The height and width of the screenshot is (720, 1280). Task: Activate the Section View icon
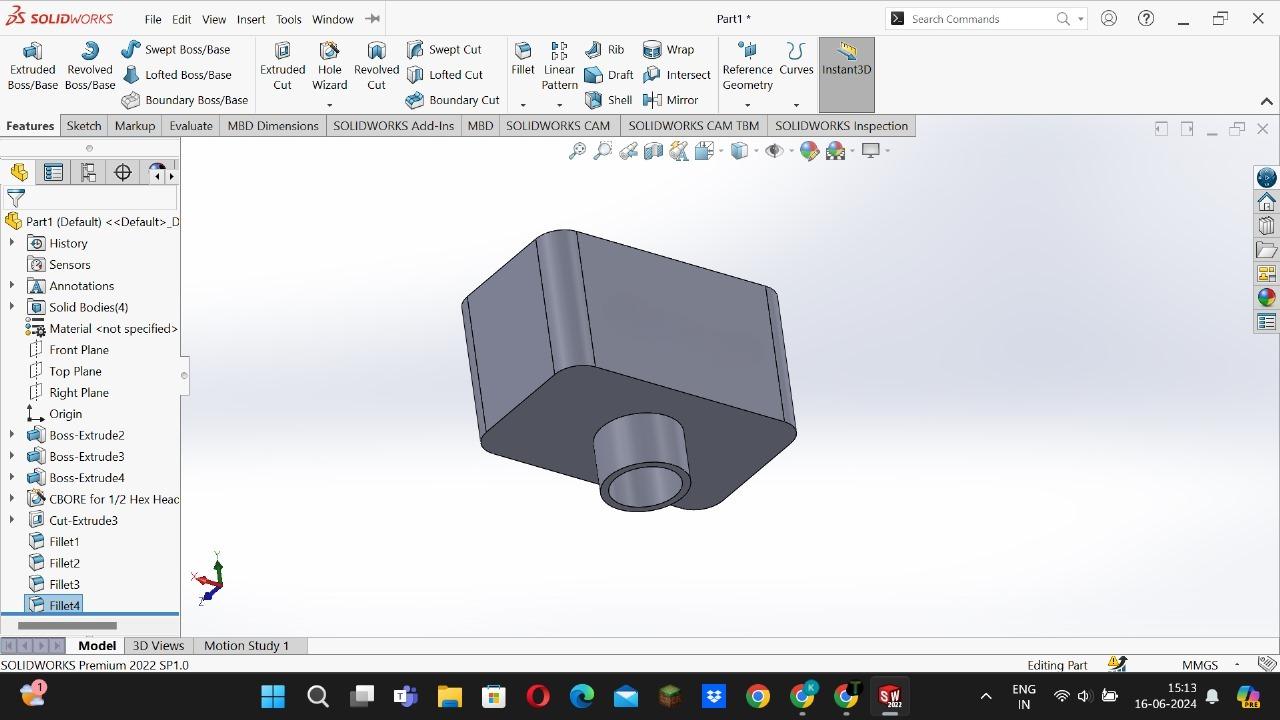tap(654, 151)
